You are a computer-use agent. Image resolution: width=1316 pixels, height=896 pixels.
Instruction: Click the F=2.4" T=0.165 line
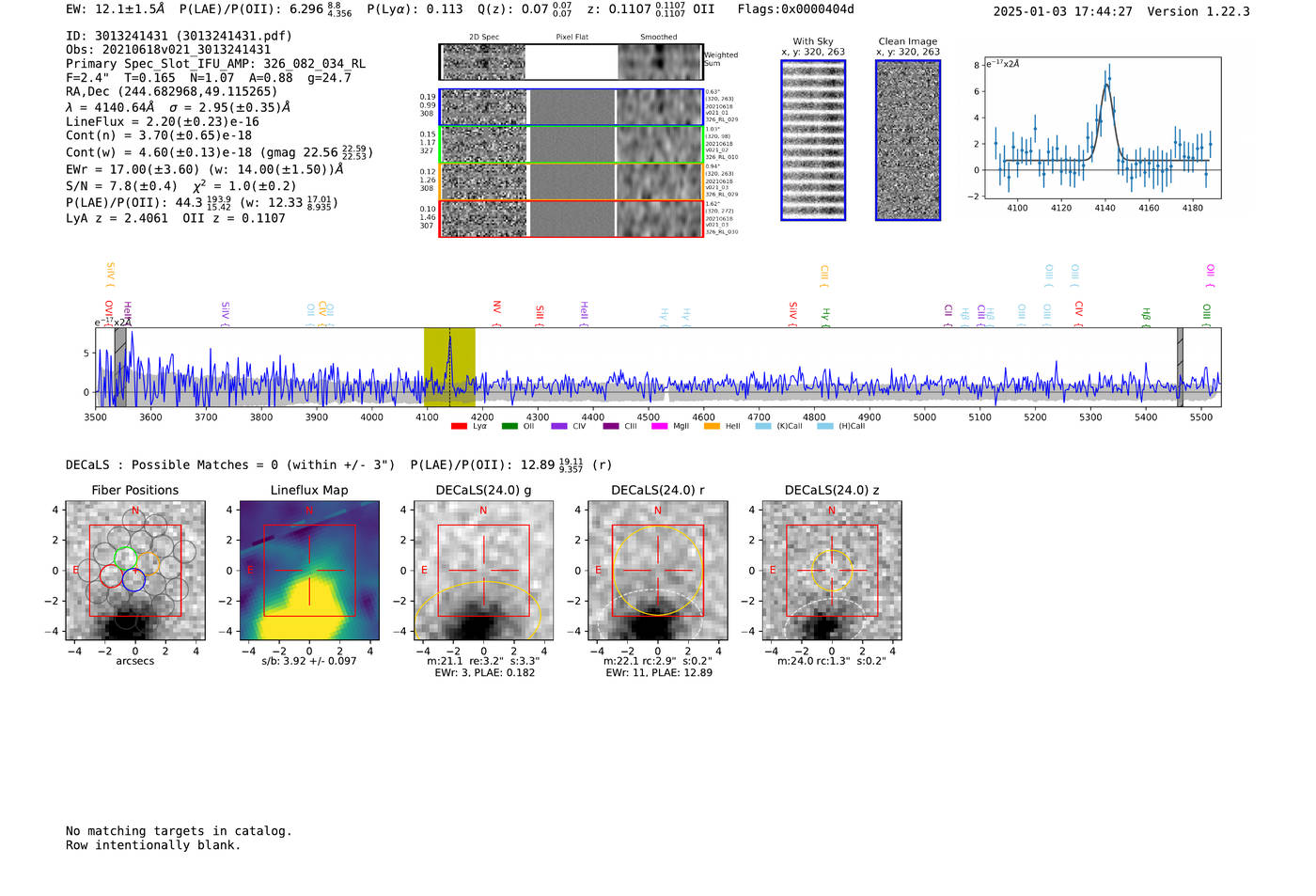click(x=208, y=78)
